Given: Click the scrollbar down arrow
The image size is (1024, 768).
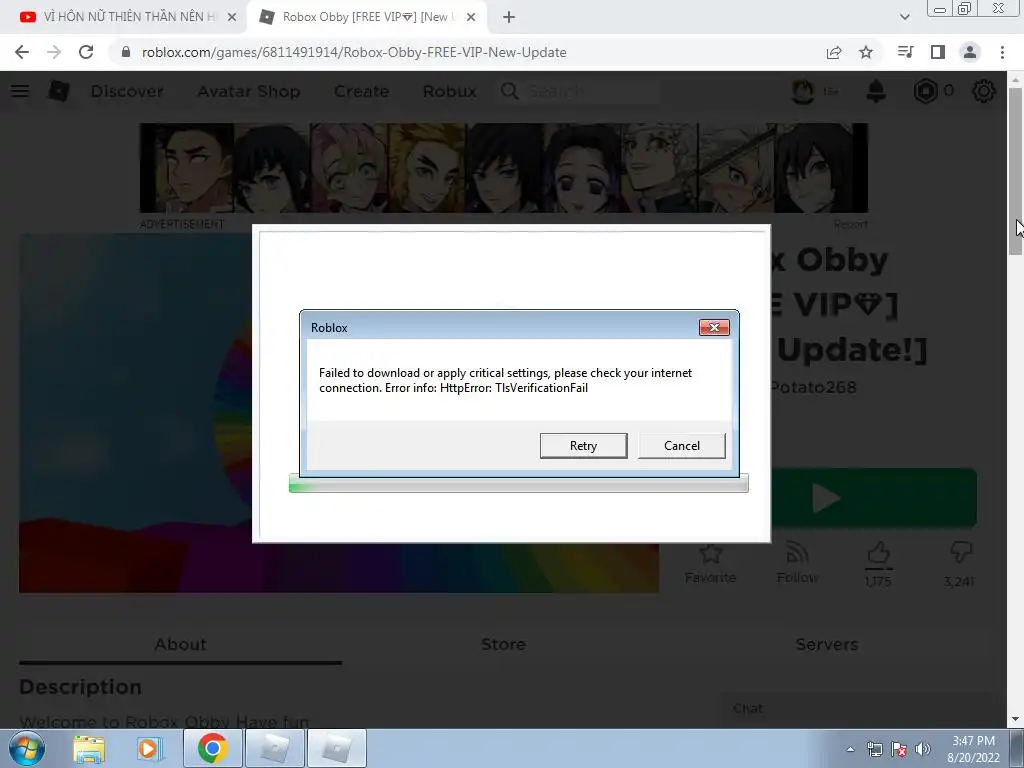Looking at the screenshot, I should [x=1015, y=719].
